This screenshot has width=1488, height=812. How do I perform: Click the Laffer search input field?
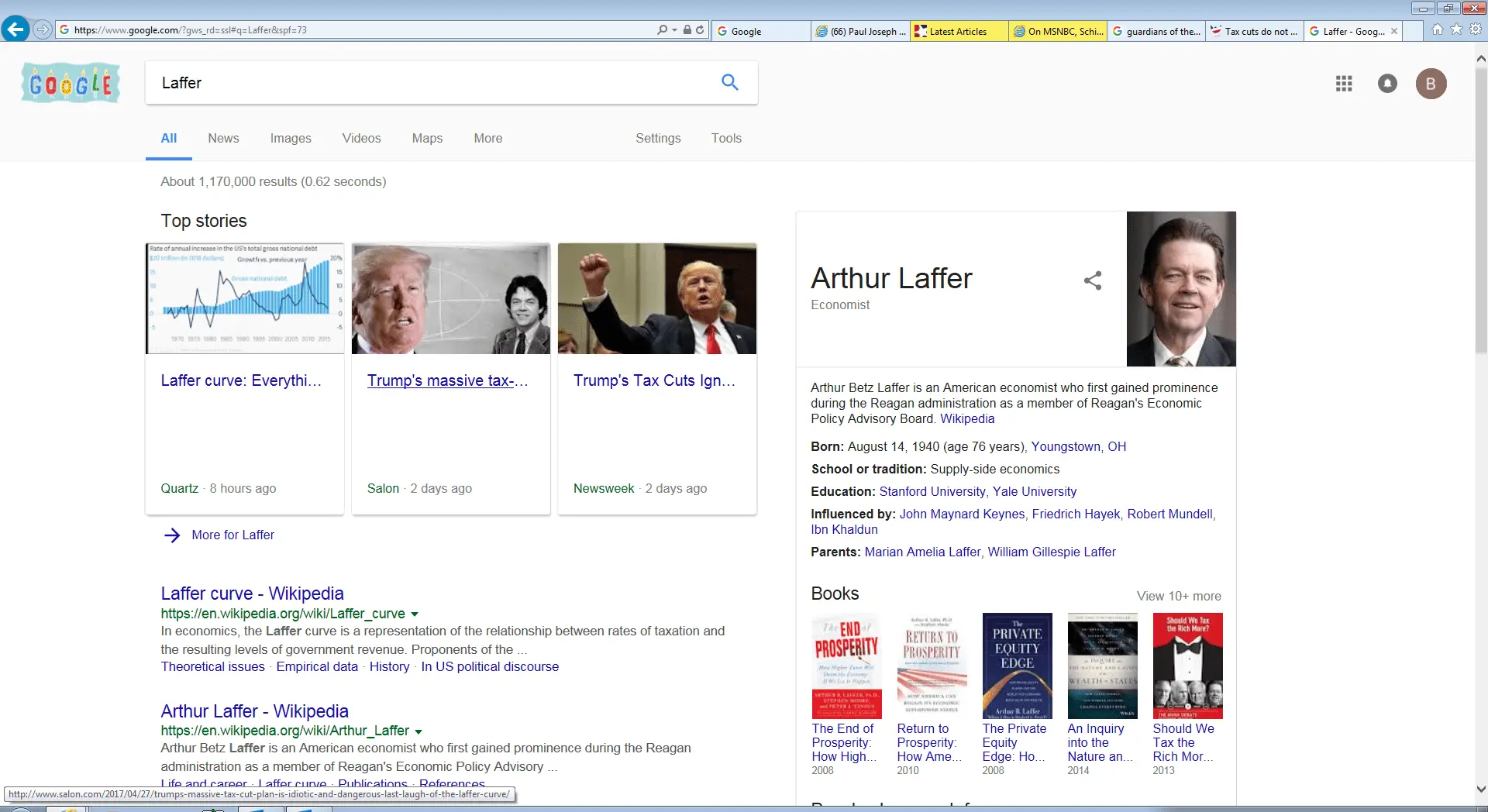(x=434, y=83)
